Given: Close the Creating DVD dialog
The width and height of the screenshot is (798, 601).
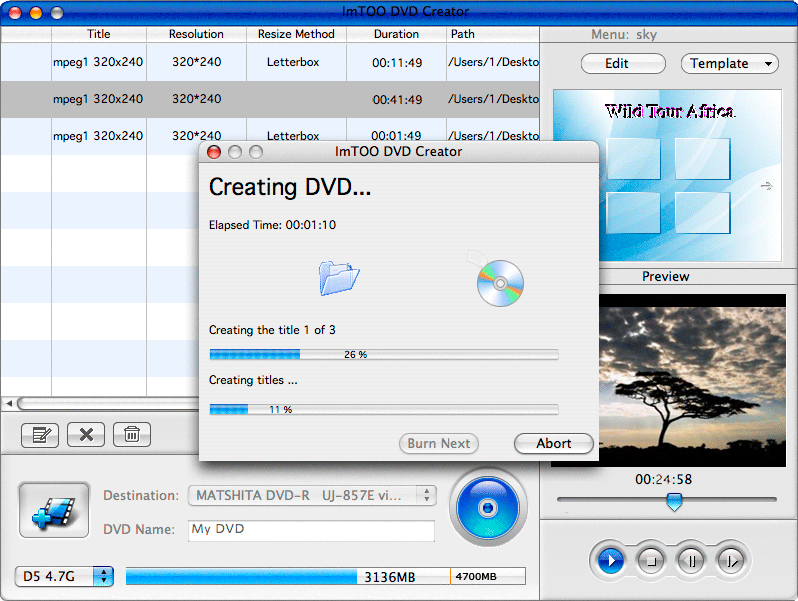Looking at the screenshot, I should [x=214, y=152].
